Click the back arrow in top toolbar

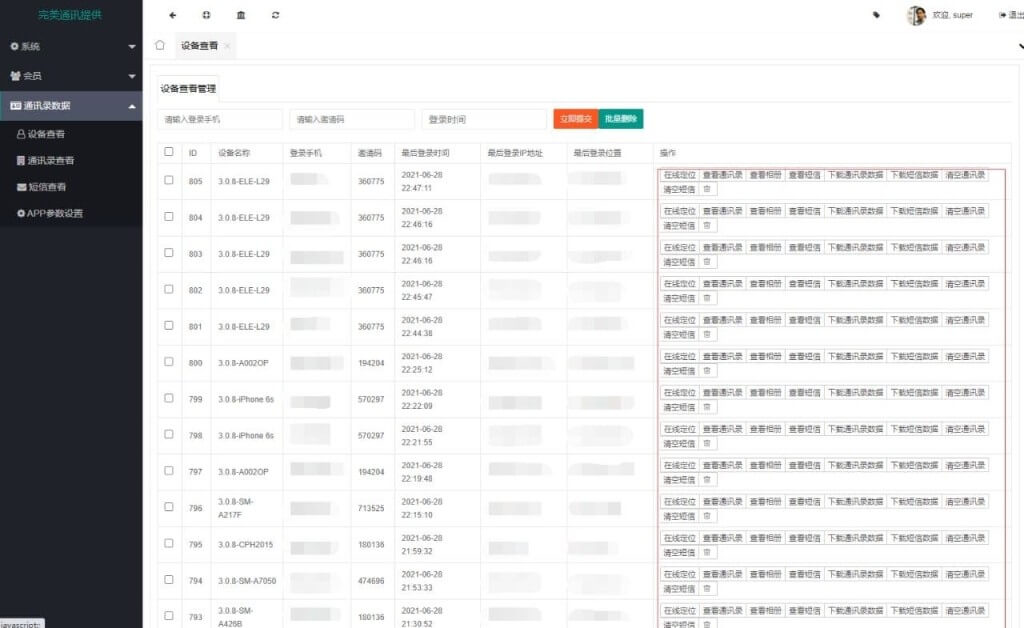click(x=173, y=15)
